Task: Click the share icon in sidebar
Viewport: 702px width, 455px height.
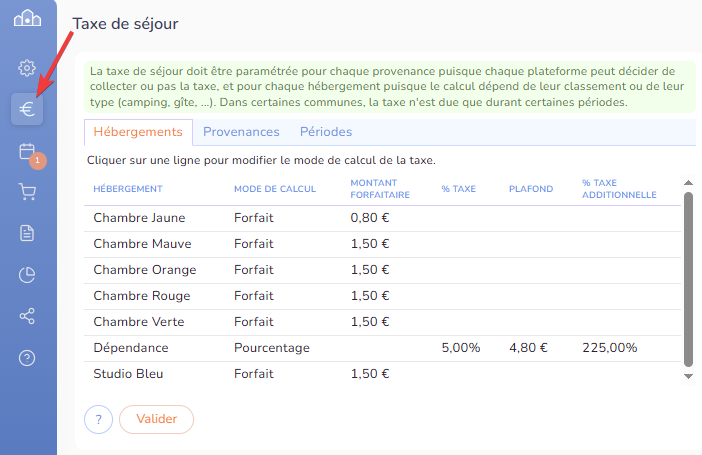Action: pos(27,316)
